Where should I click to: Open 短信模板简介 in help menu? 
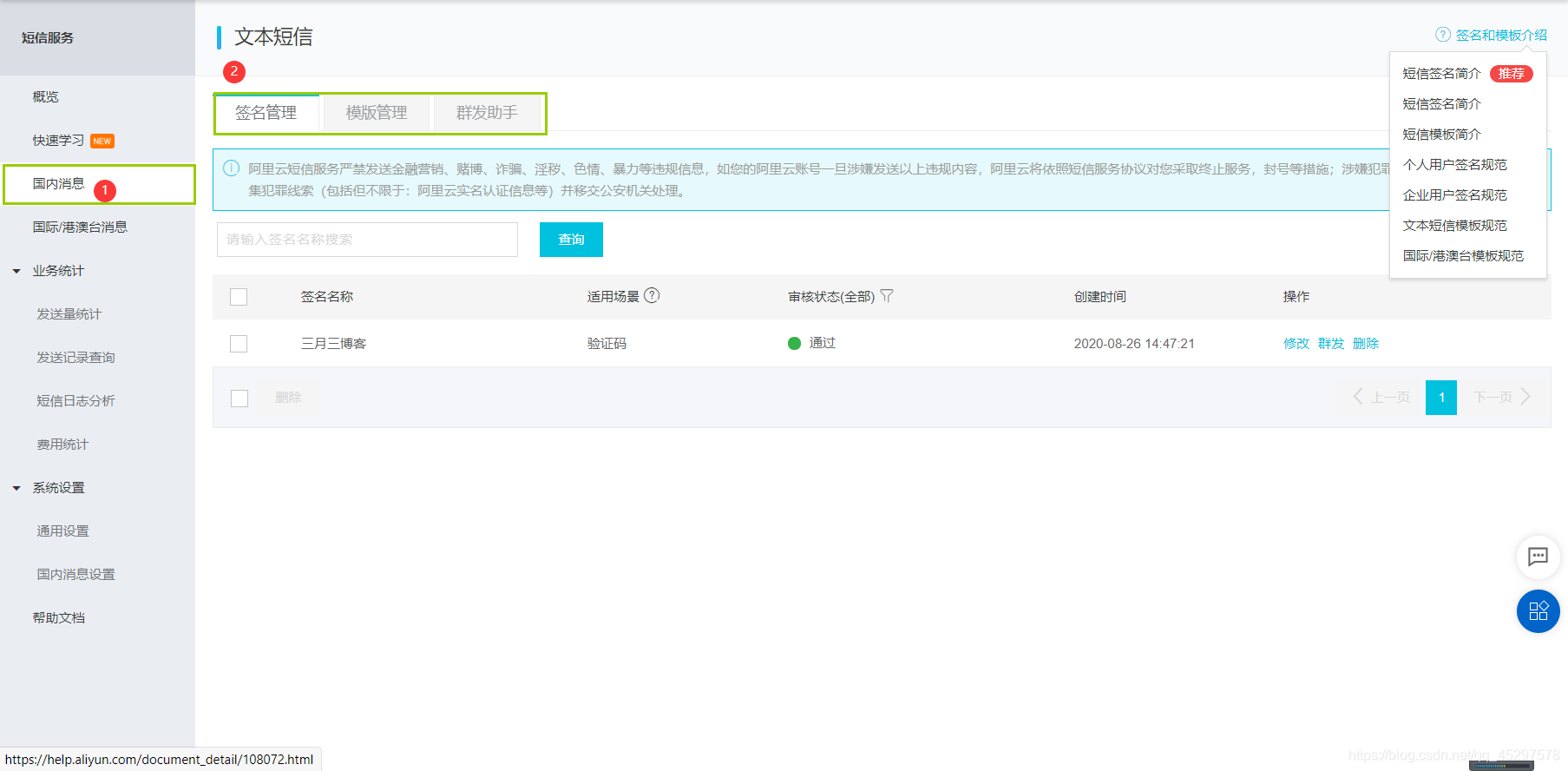click(1441, 135)
